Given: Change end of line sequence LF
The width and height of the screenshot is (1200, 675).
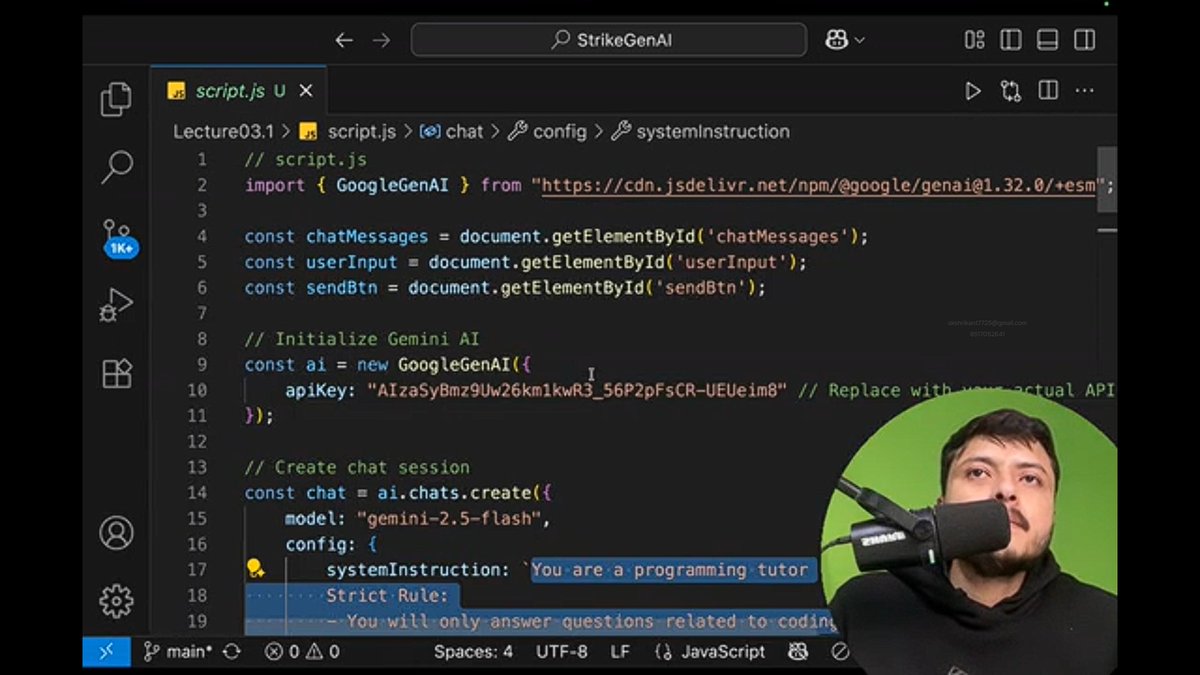Looking at the screenshot, I should [620, 651].
